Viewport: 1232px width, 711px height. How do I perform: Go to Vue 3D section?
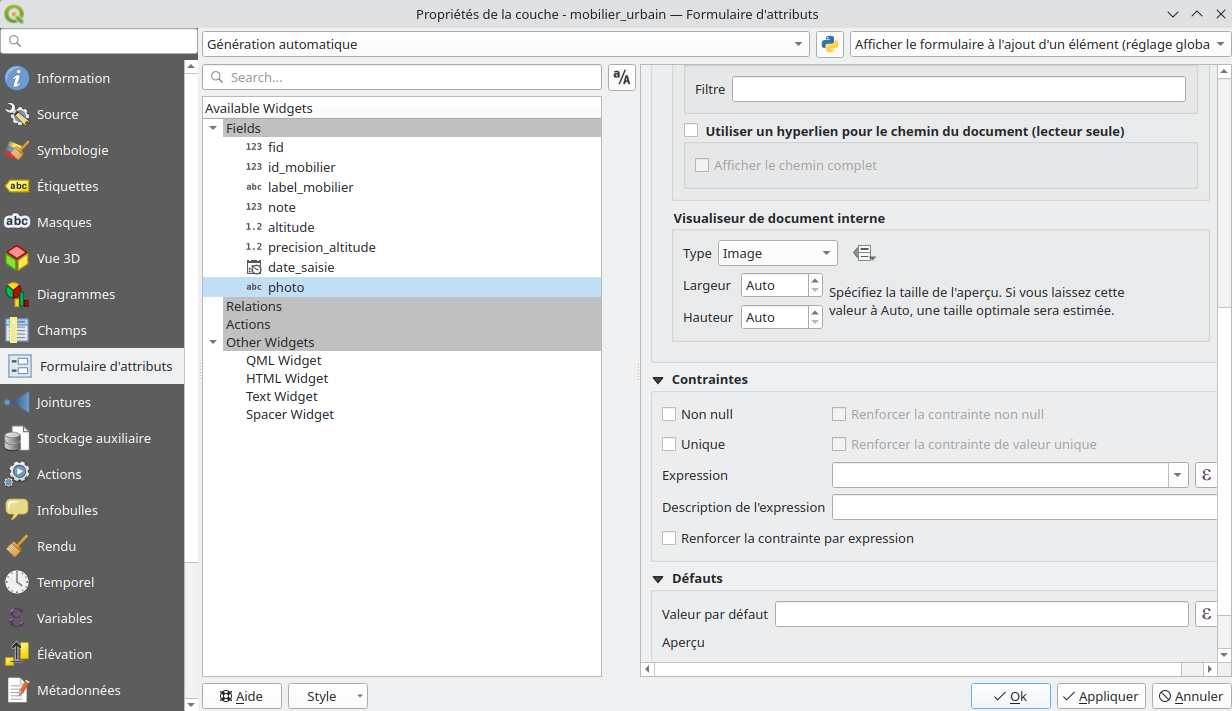(x=58, y=258)
